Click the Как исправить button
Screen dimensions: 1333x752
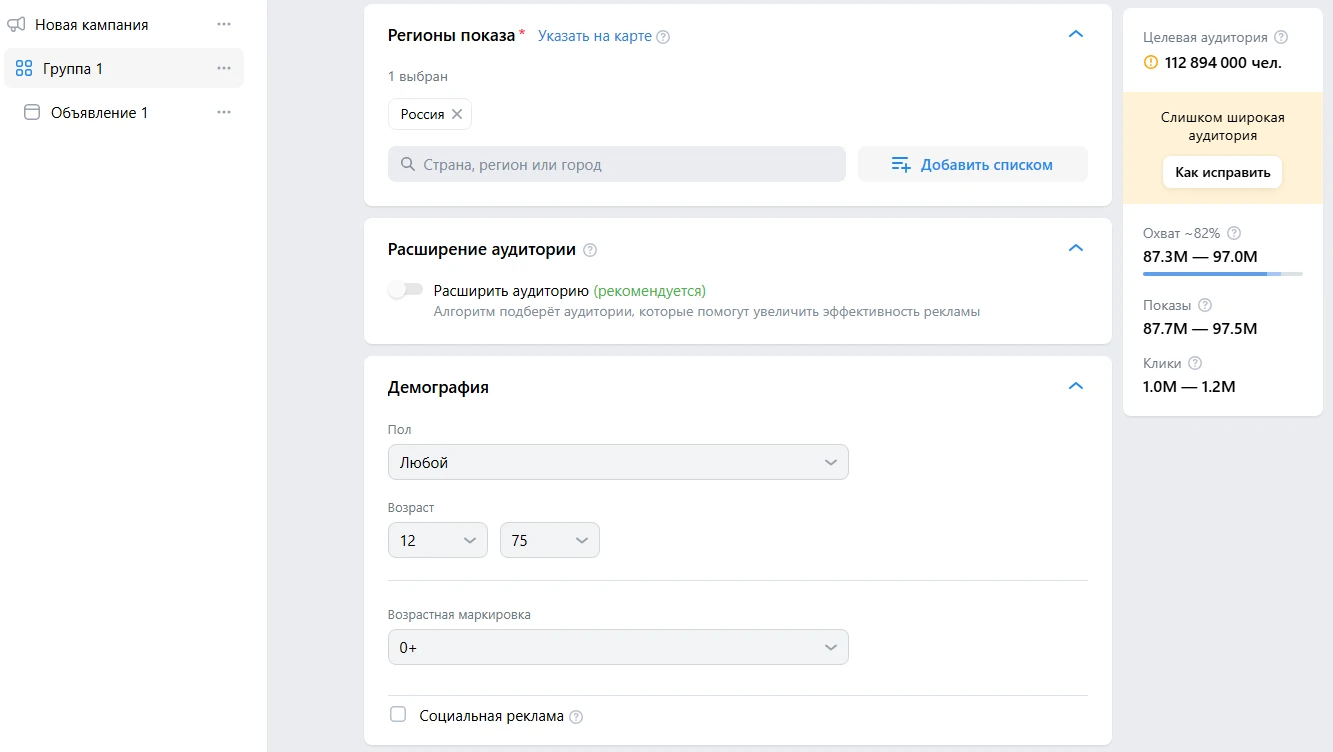pyautogui.click(x=1222, y=172)
